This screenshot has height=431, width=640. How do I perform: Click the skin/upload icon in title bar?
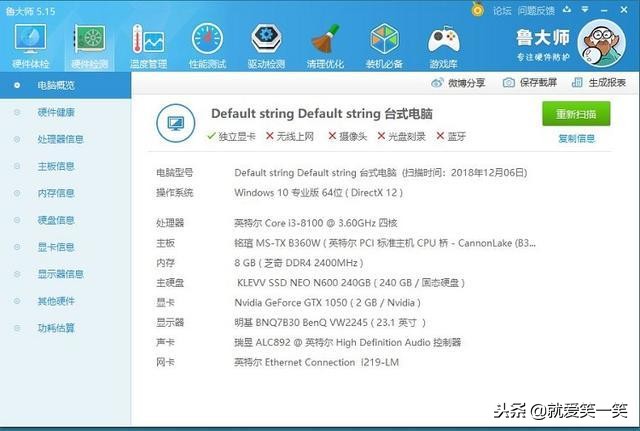click(x=567, y=9)
